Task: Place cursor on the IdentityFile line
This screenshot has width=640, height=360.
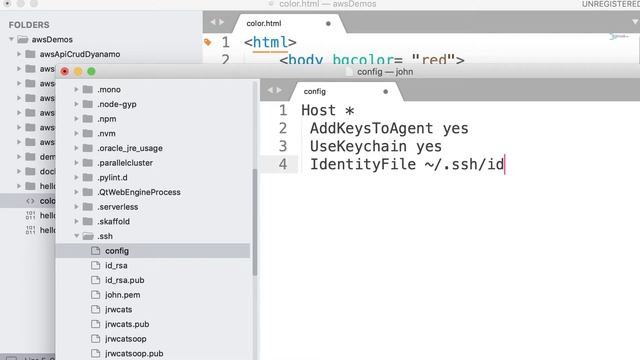Action: 407,164
